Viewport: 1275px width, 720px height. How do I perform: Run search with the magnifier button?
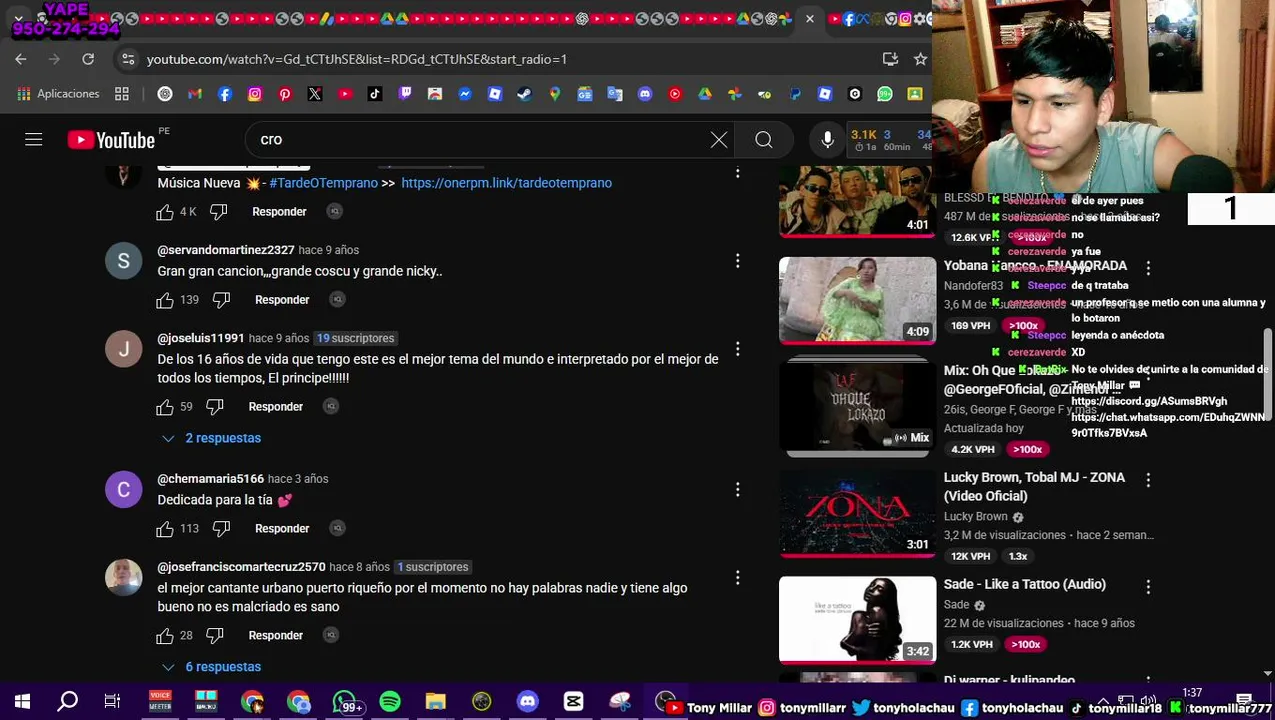pyautogui.click(x=764, y=140)
